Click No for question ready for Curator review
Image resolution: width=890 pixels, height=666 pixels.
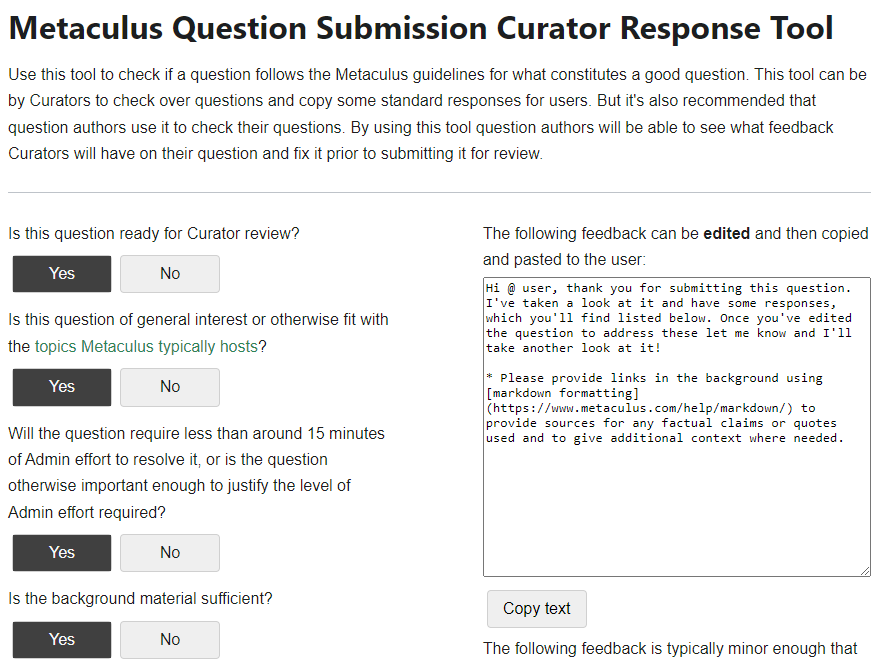pyautogui.click(x=169, y=273)
